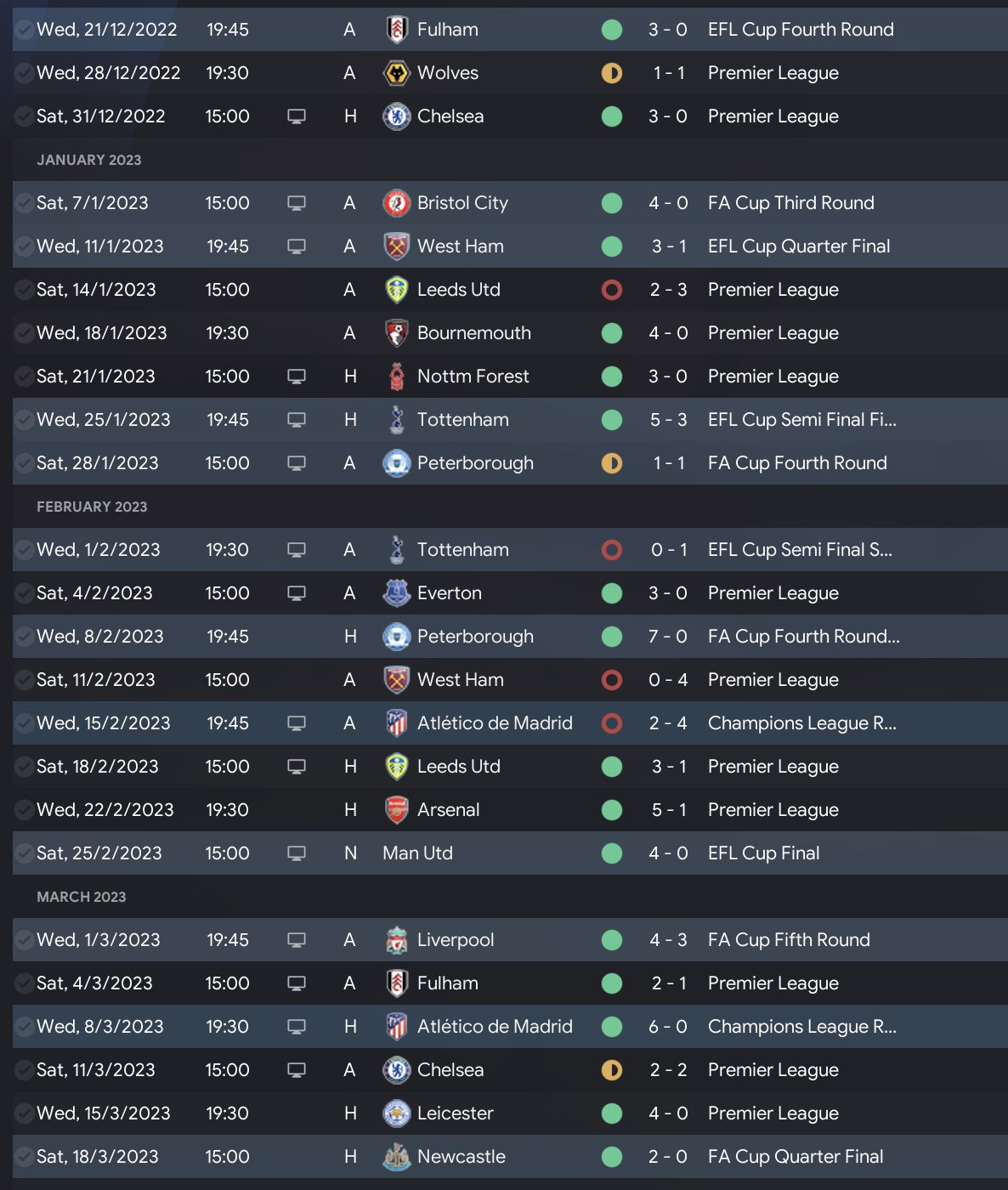Click the Newcastle club badge
Screen dimensions: 1008x1190
[x=396, y=1157]
